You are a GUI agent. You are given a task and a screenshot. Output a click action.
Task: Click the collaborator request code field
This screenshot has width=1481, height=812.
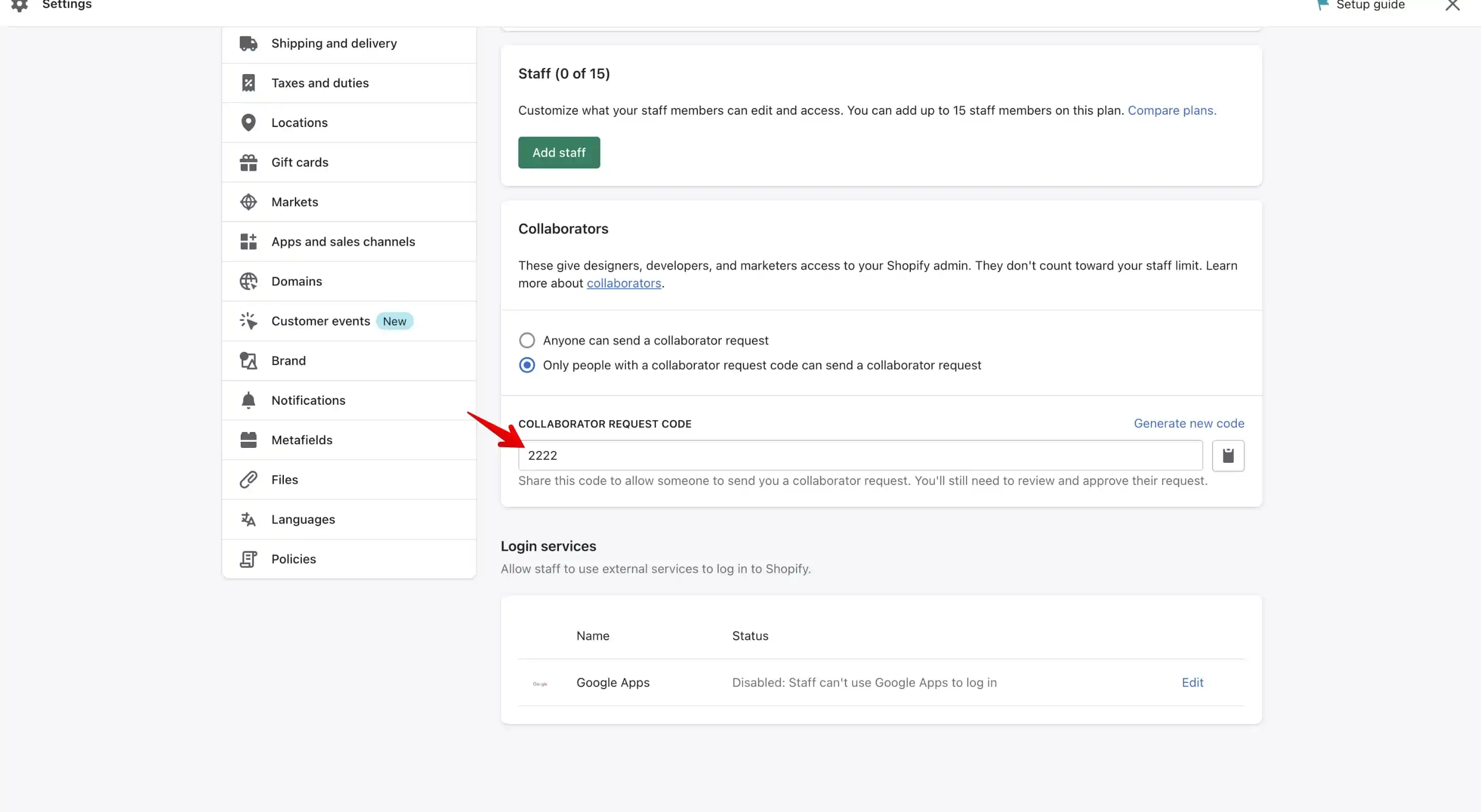pos(860,456)
